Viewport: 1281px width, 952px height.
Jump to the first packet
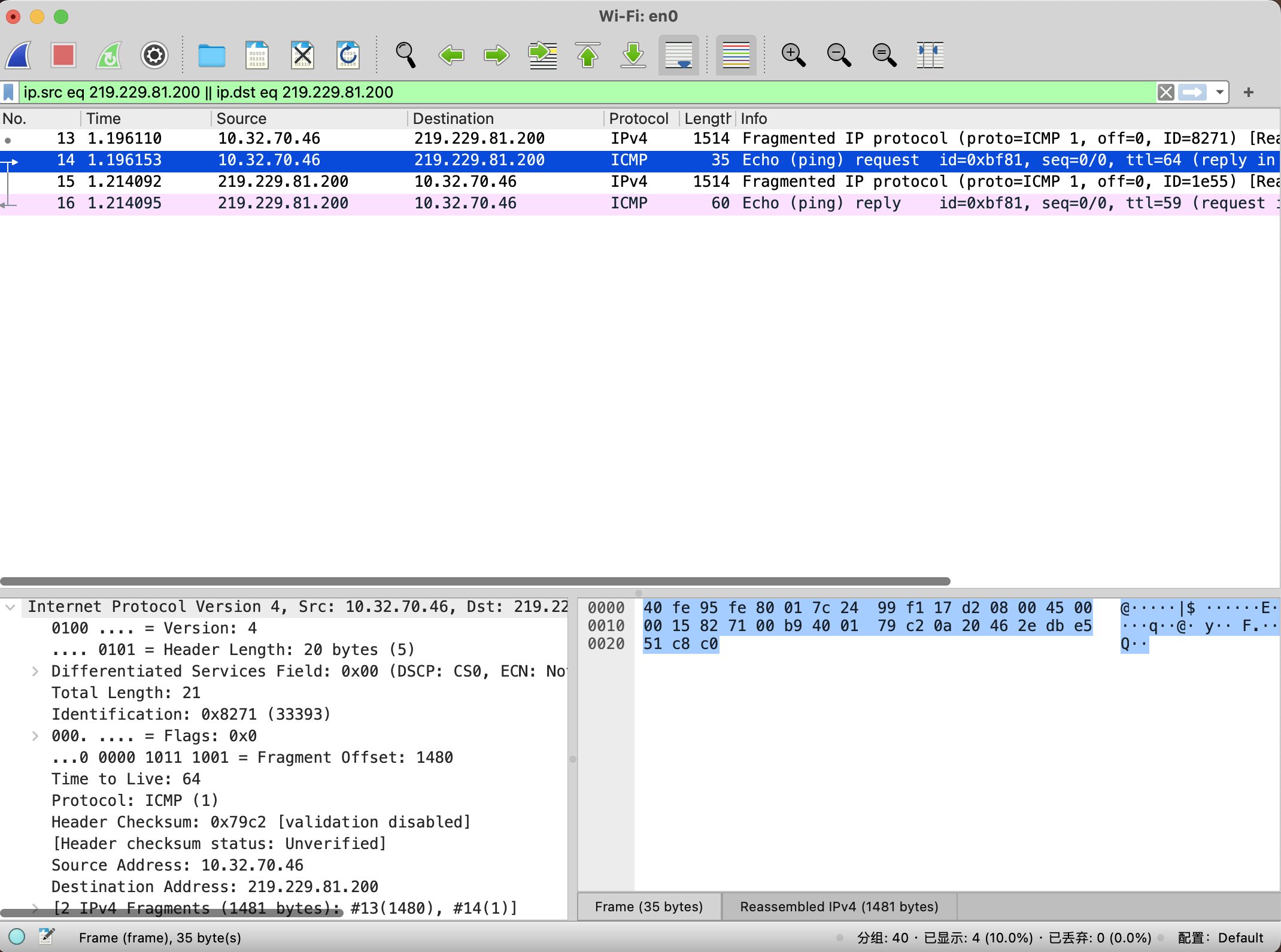(588, 55)
